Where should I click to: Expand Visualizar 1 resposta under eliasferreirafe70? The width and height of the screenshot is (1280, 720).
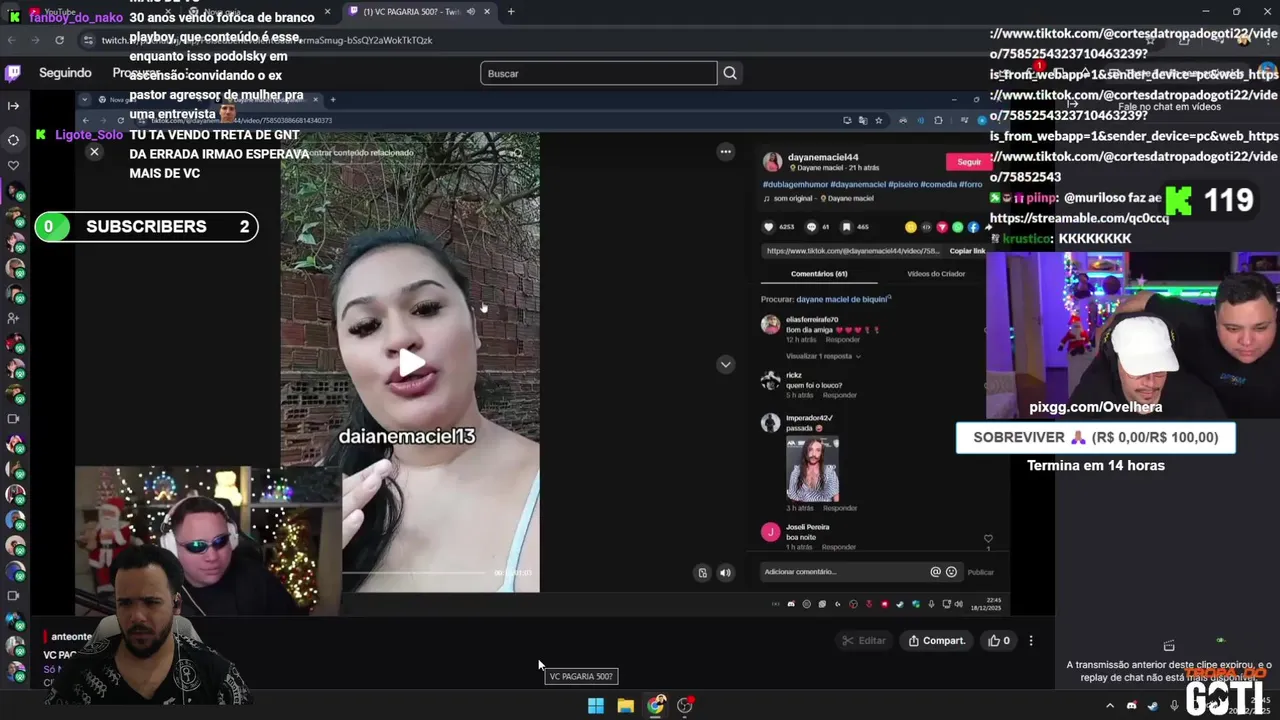[823, 356]
